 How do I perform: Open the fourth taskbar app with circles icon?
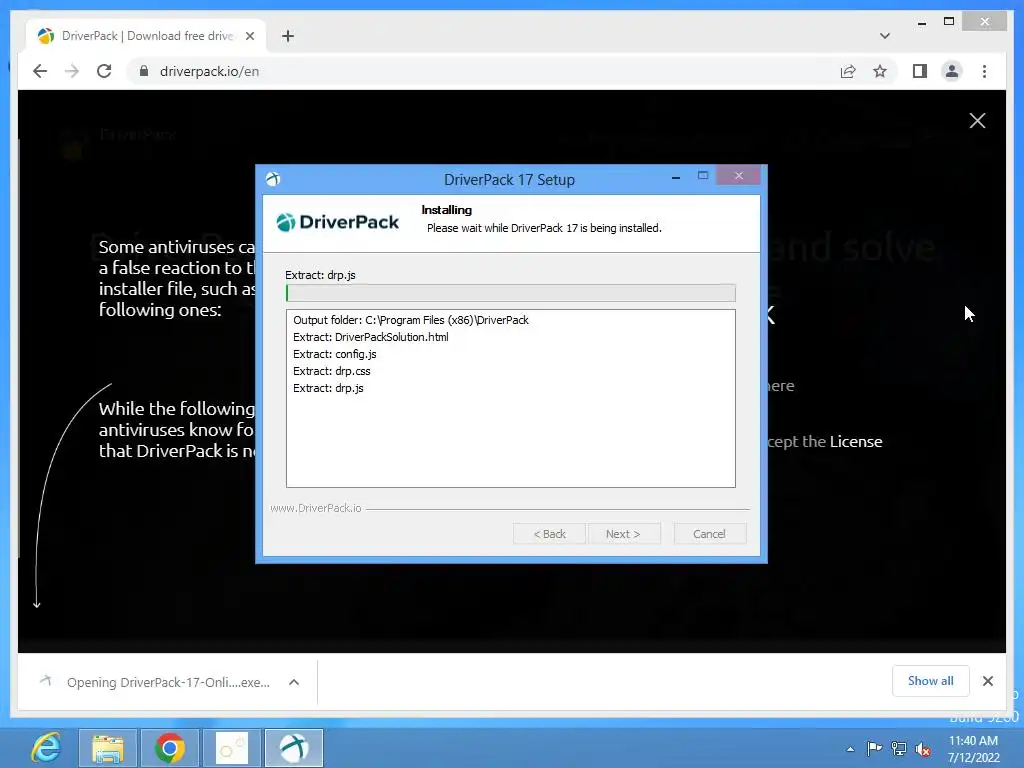point(232,748)
